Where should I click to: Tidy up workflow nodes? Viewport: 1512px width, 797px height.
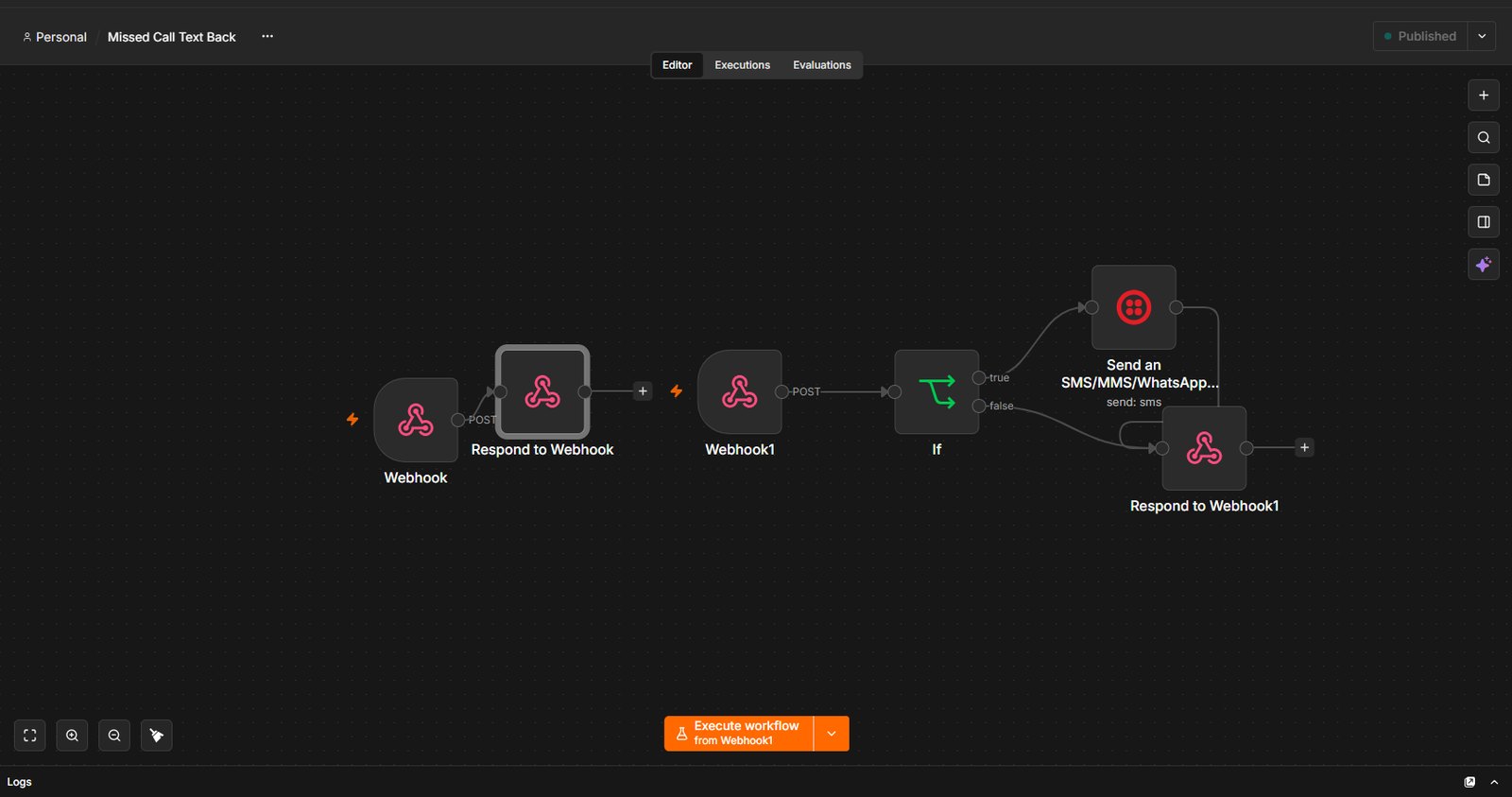tap(157, 736)
